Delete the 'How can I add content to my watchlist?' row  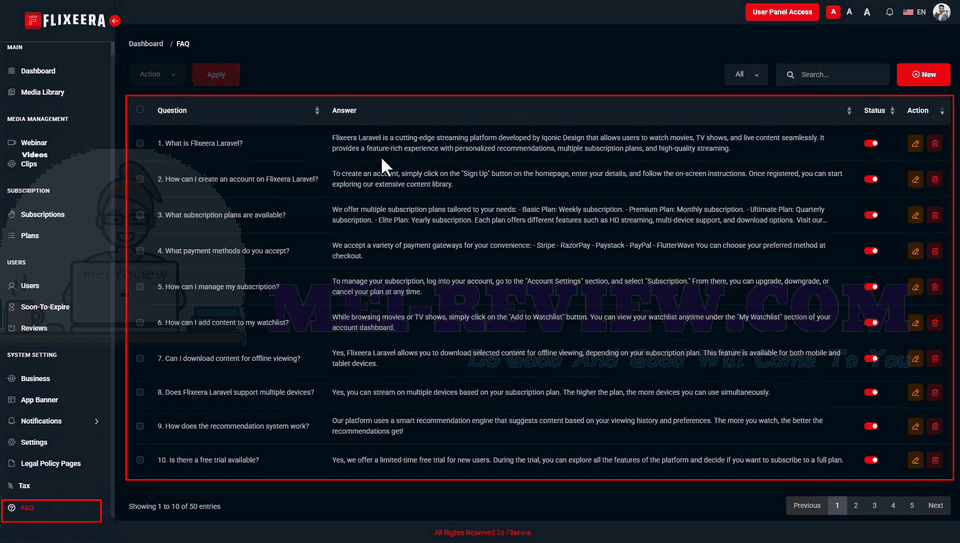(935, 323)
